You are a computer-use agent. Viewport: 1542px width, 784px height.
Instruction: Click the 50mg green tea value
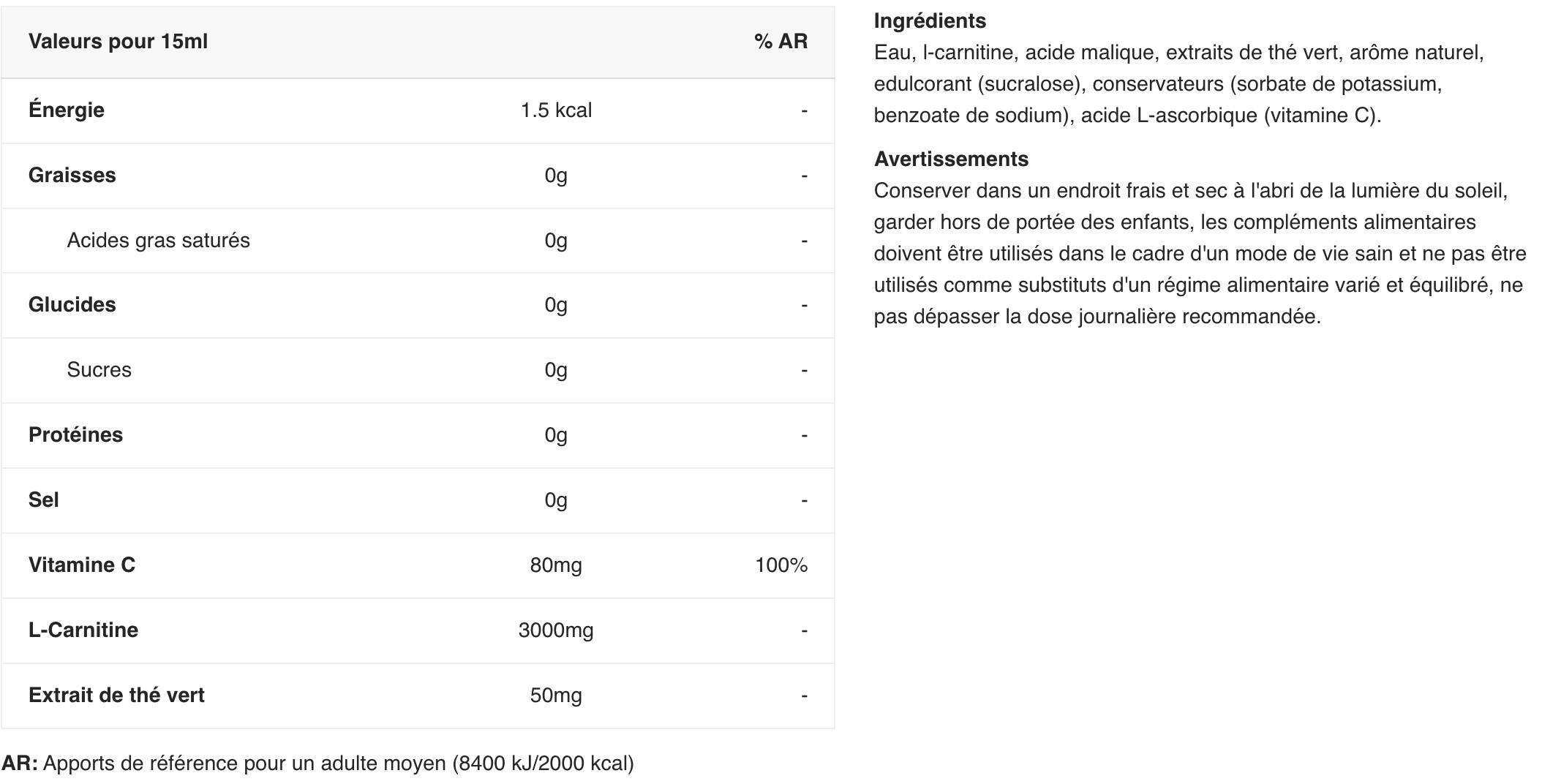click(x=556, y=696)
